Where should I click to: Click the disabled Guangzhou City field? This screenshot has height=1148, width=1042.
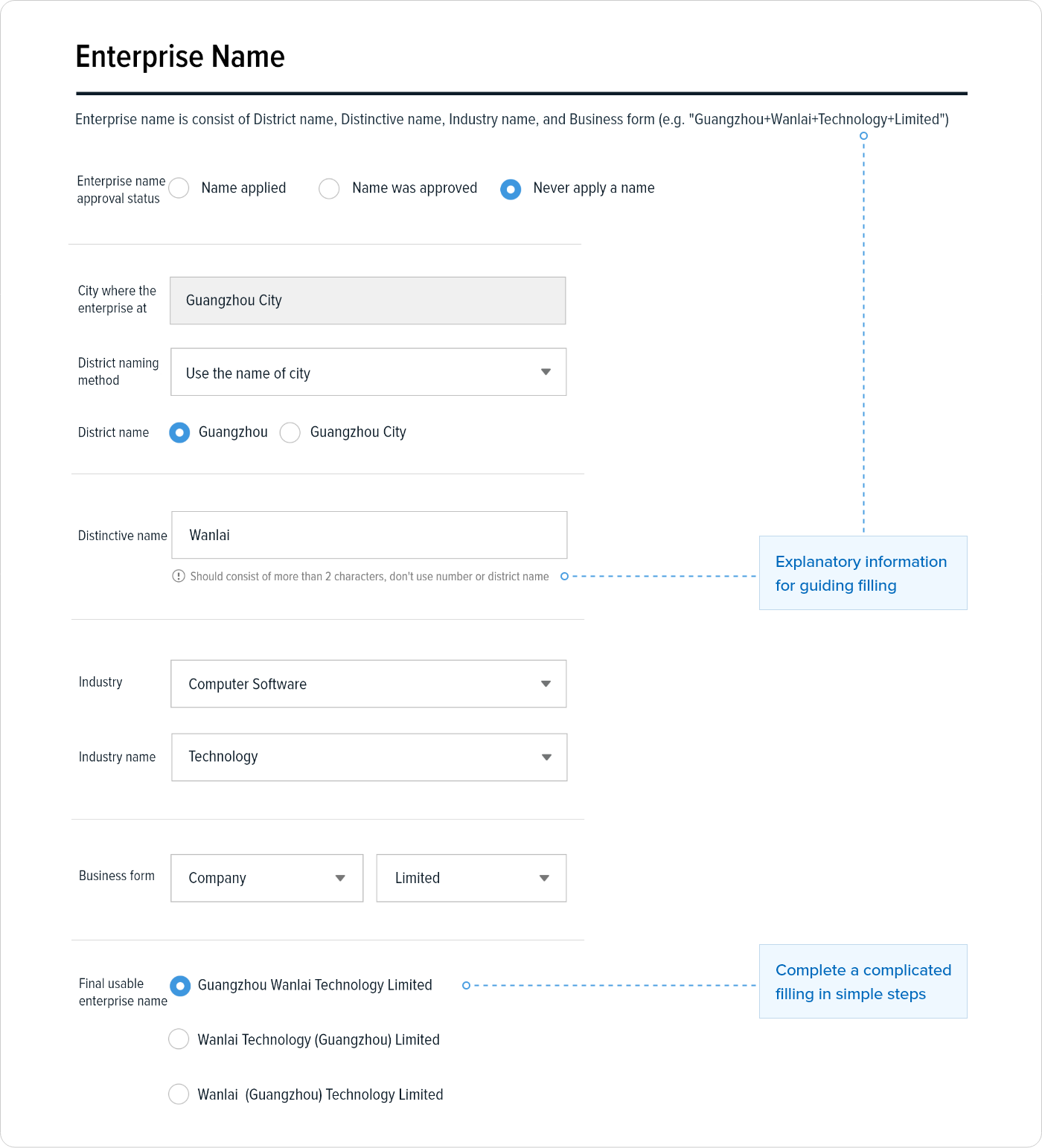[x=368, y=301]
